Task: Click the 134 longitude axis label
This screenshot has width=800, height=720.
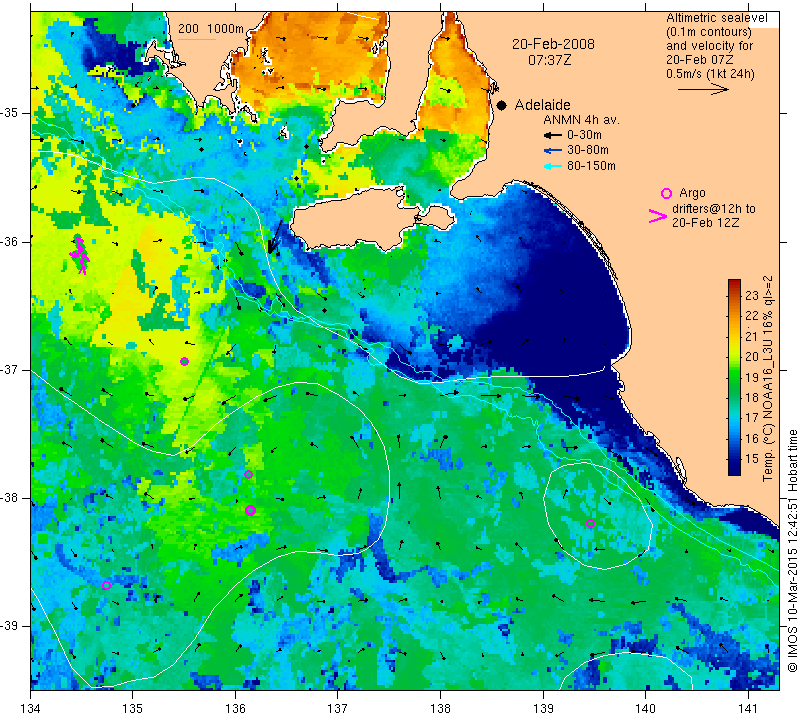Action: click(31, 709)
